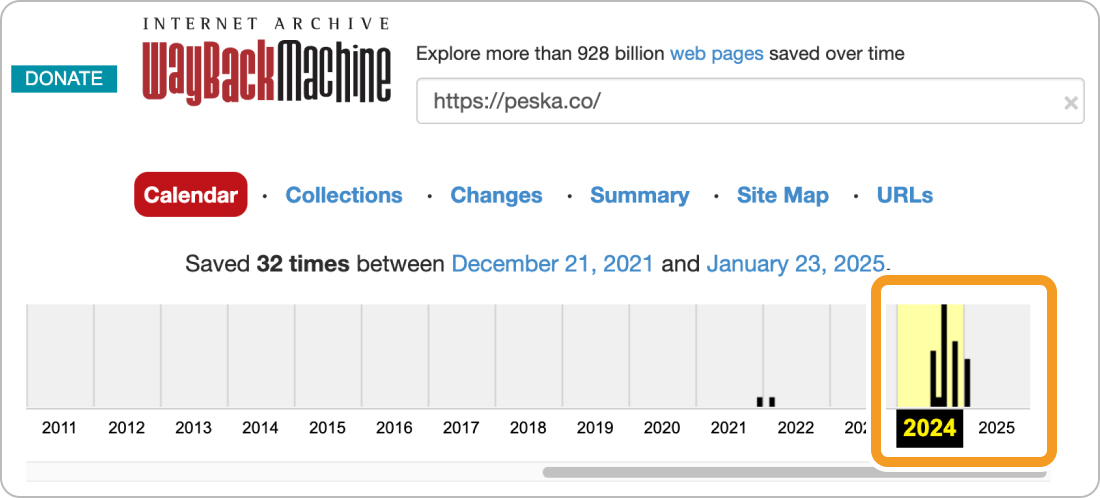Clear the URL search field
This screenshot has width=1100, height=498.
tap(1070, 102)
